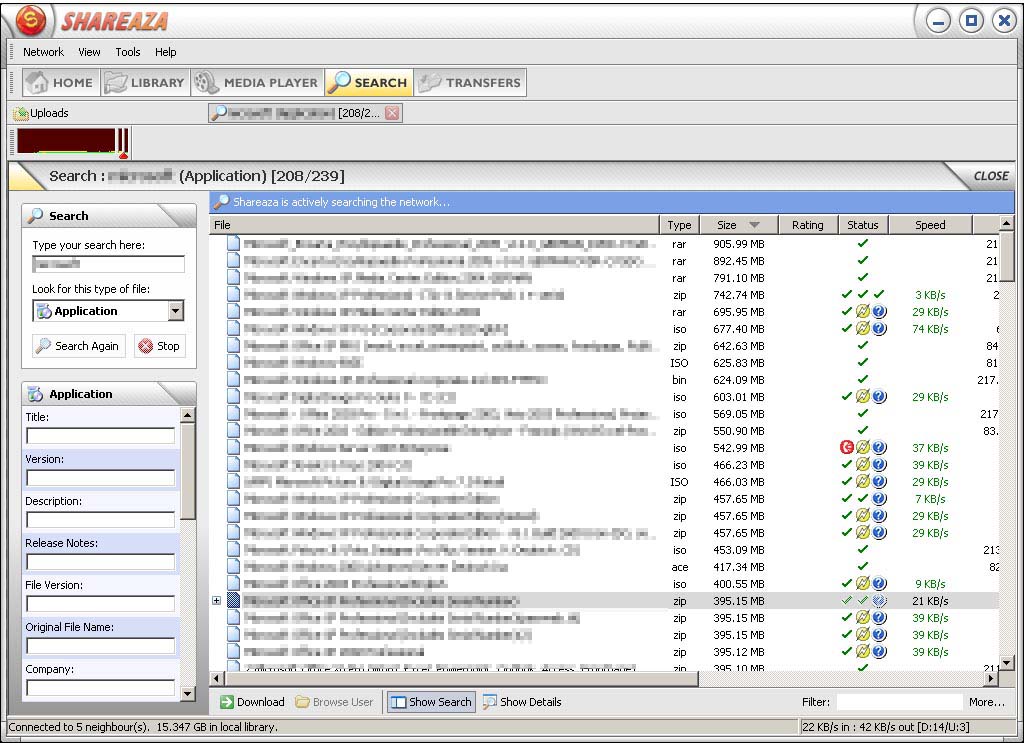The image size is (1024, 743).
Task: Open the Network menu
Action: (x=43, y=52)
